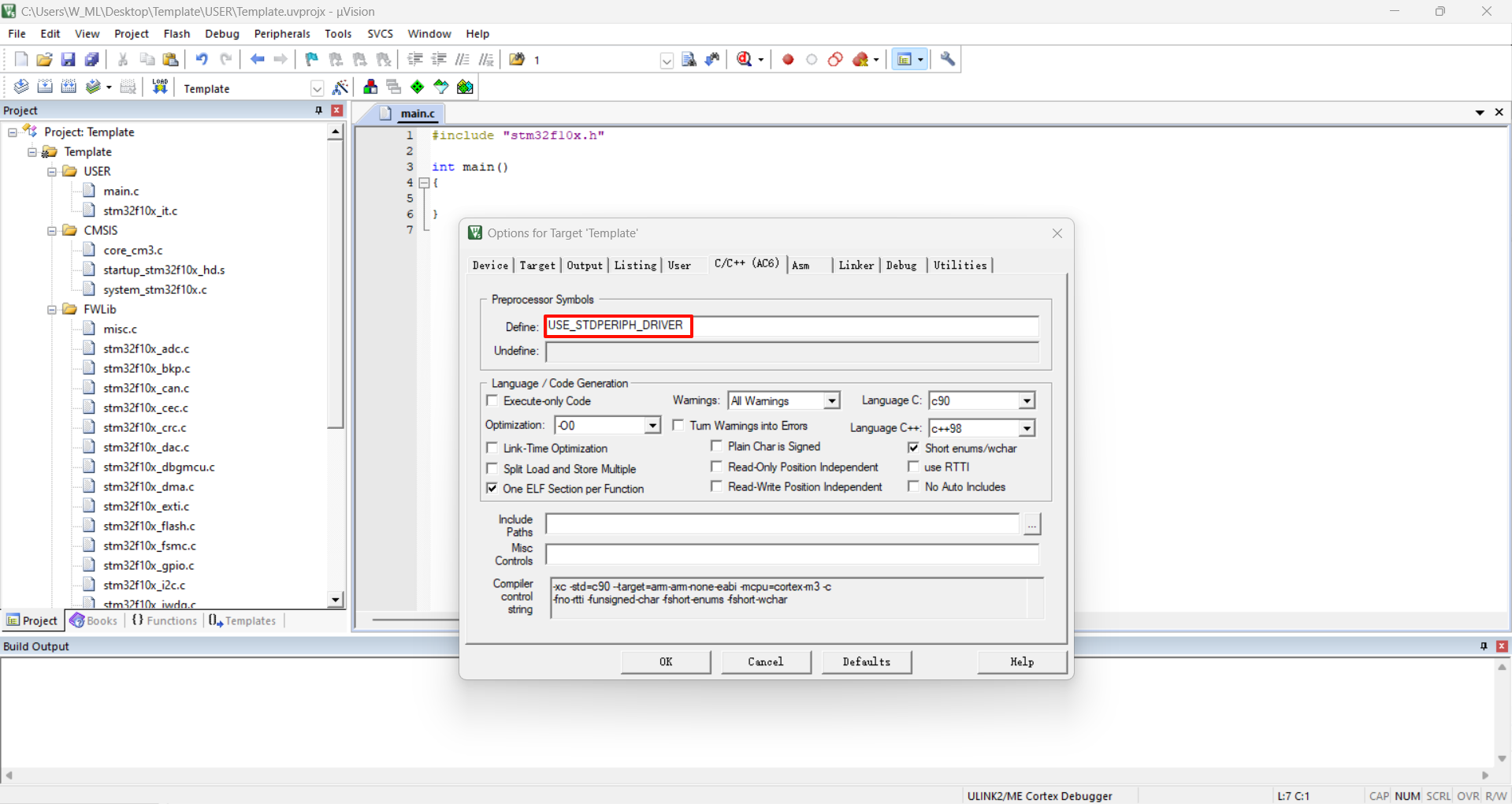Open Pack Installer icon in build toolbar
Viewport: 1512px width, 804px height.
[466, 87]
